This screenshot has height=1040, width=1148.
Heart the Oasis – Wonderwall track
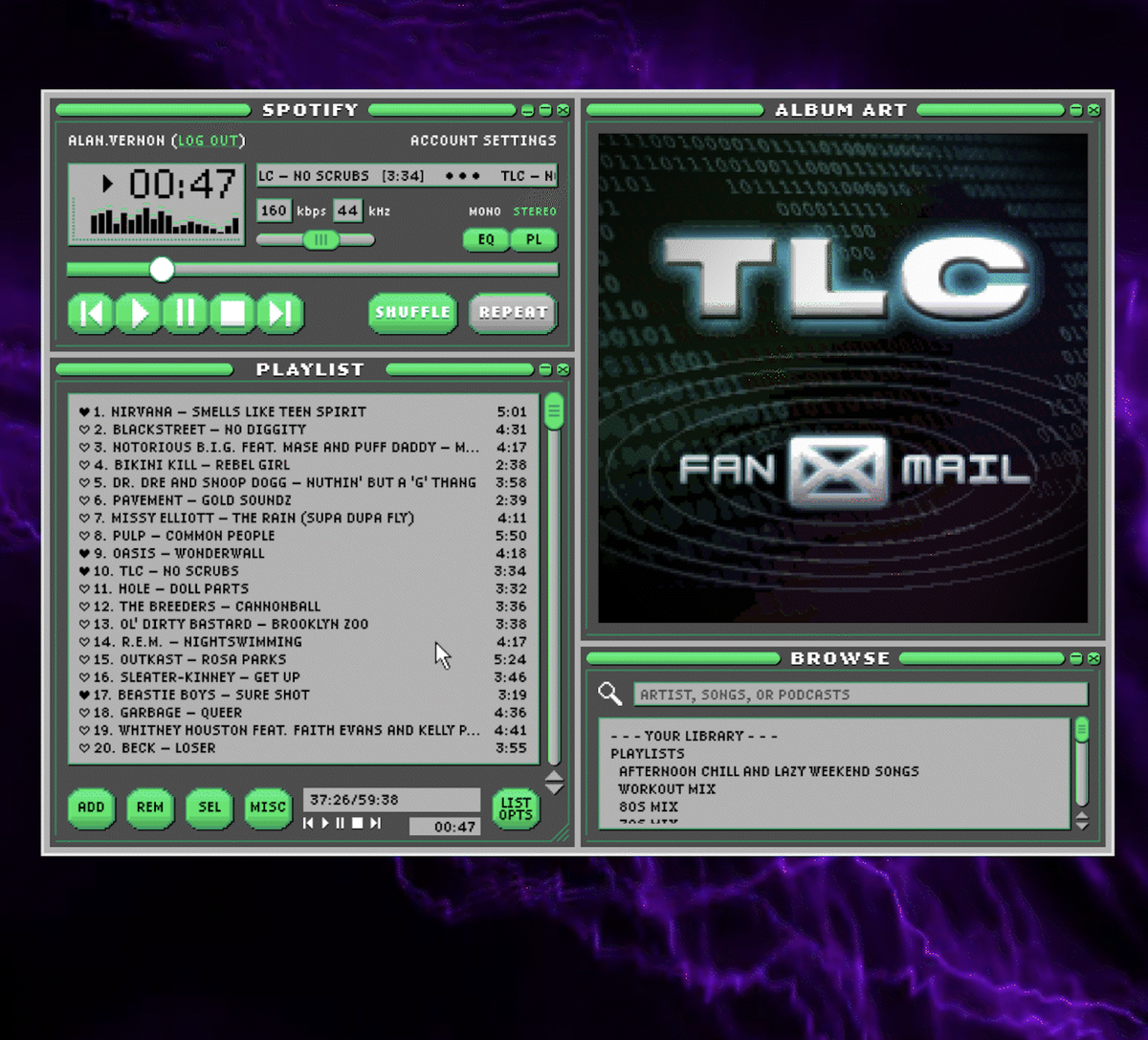click(83, 553)
